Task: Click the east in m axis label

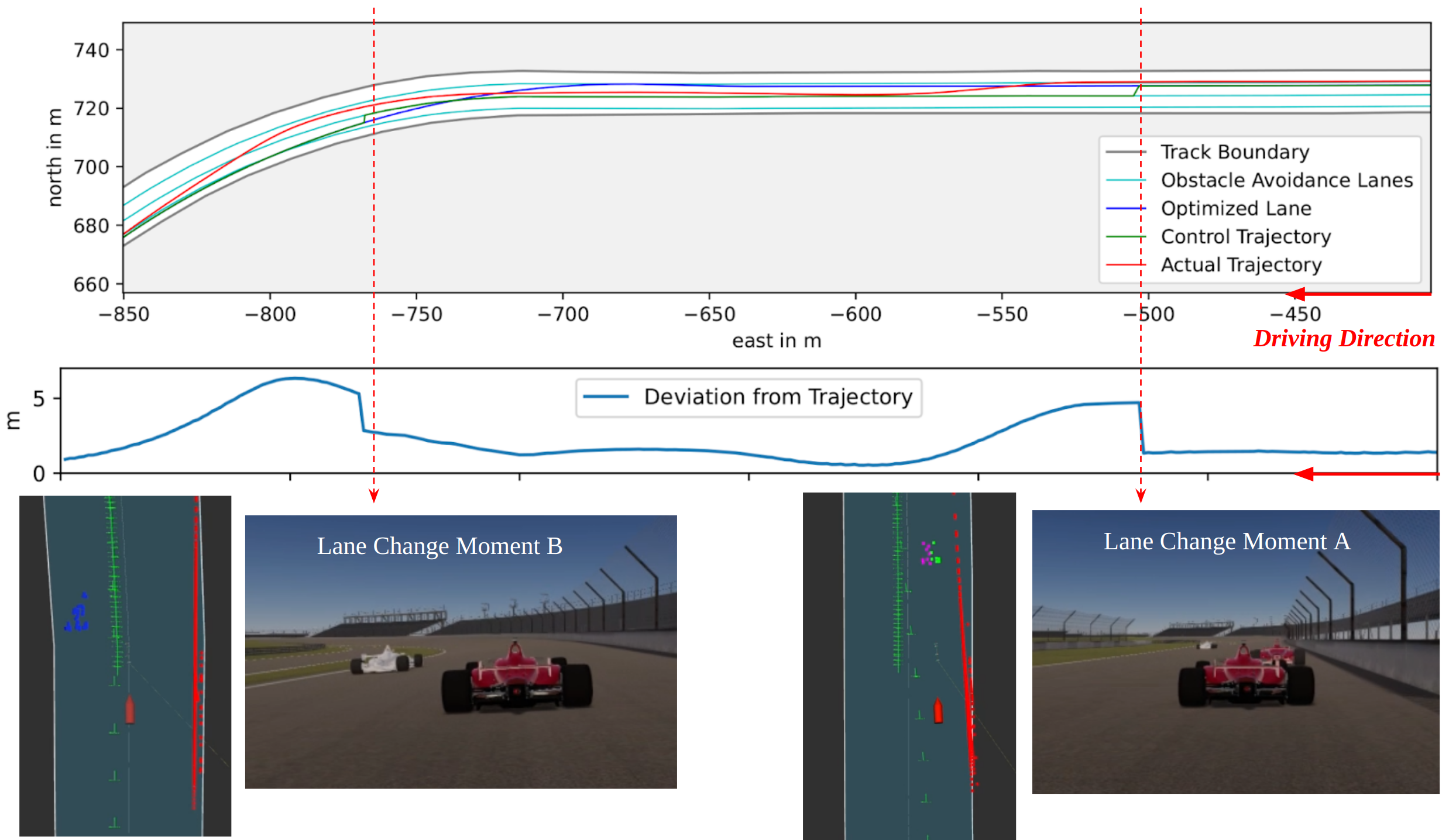Action: click(x=777, y=340)
